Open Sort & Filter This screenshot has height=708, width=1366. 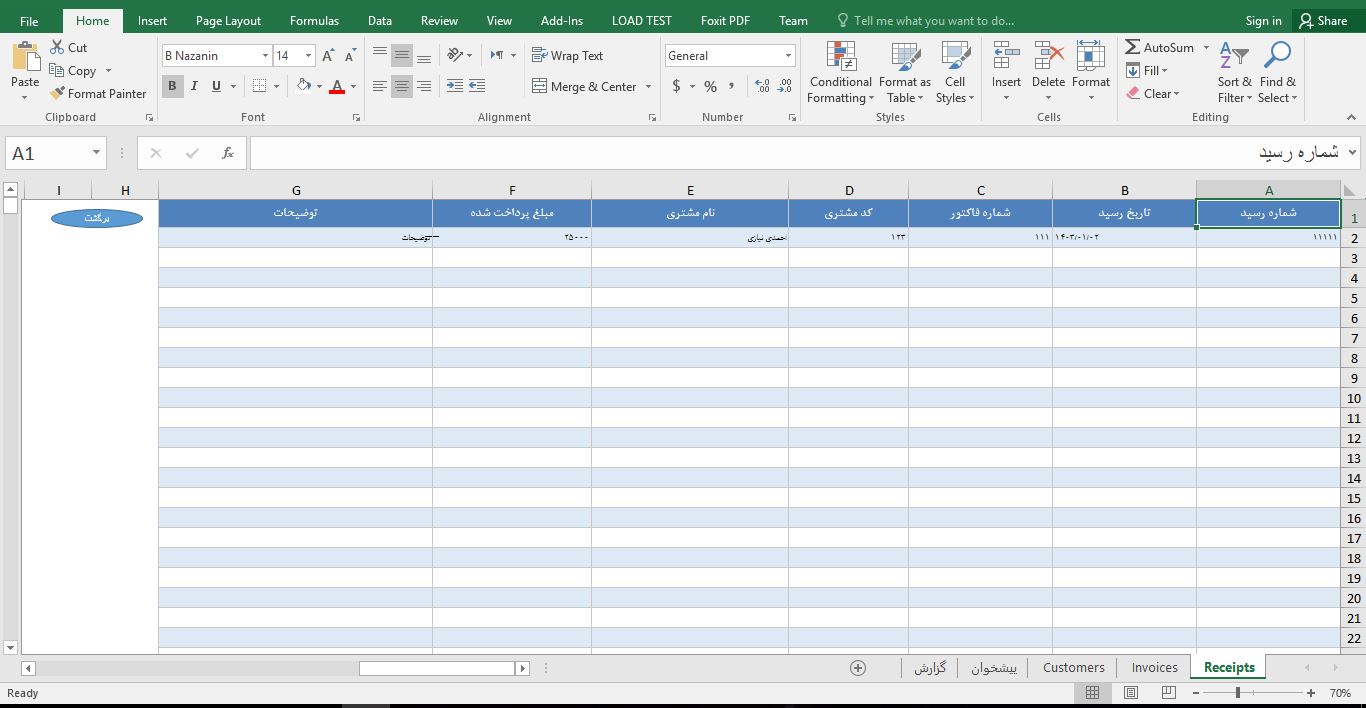click(x=1234, y=72)
